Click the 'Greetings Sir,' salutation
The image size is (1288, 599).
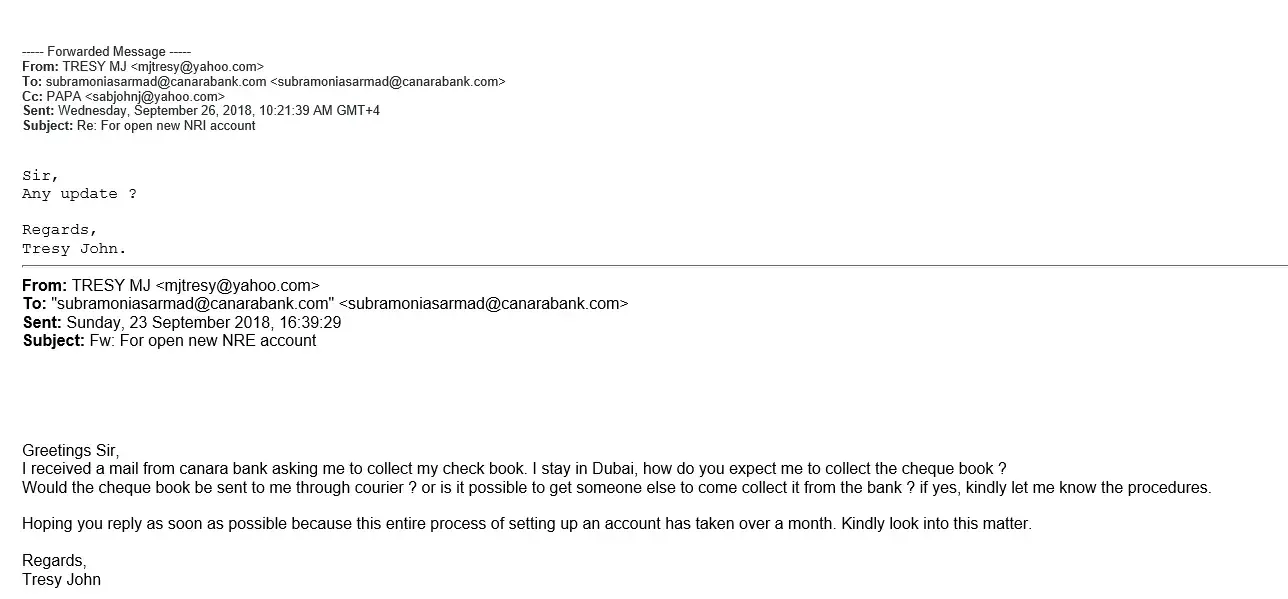click(x=70, y=450)
